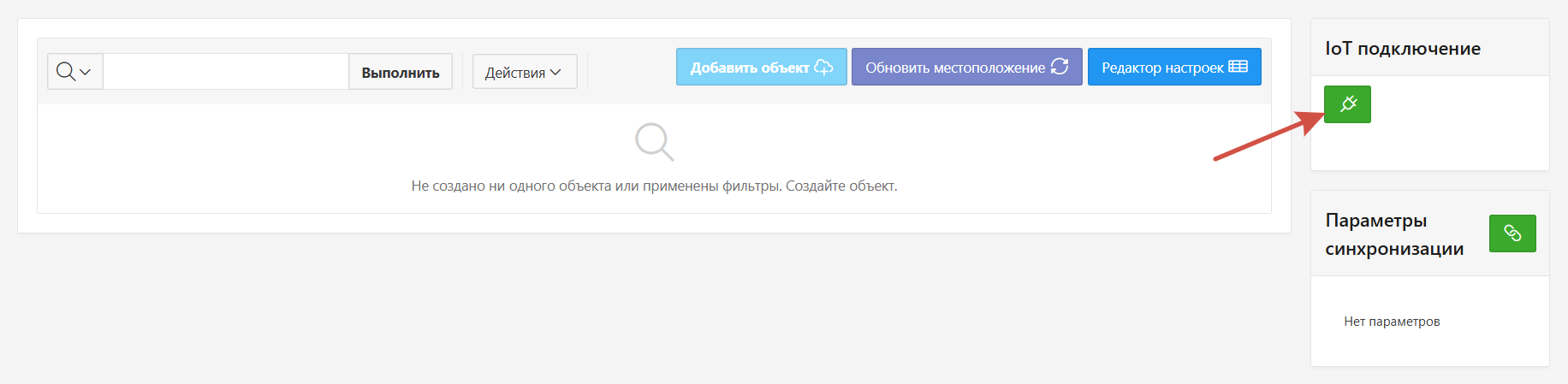Image resolution: width=1568 pixels, height=384 pixels.
Task: Click the Выполнить button
Action: point(401,72)
